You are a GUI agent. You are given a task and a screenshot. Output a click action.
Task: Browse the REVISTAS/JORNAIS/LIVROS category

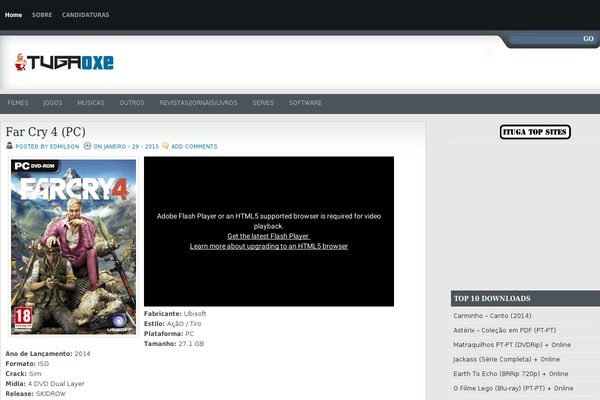(198, 103)
